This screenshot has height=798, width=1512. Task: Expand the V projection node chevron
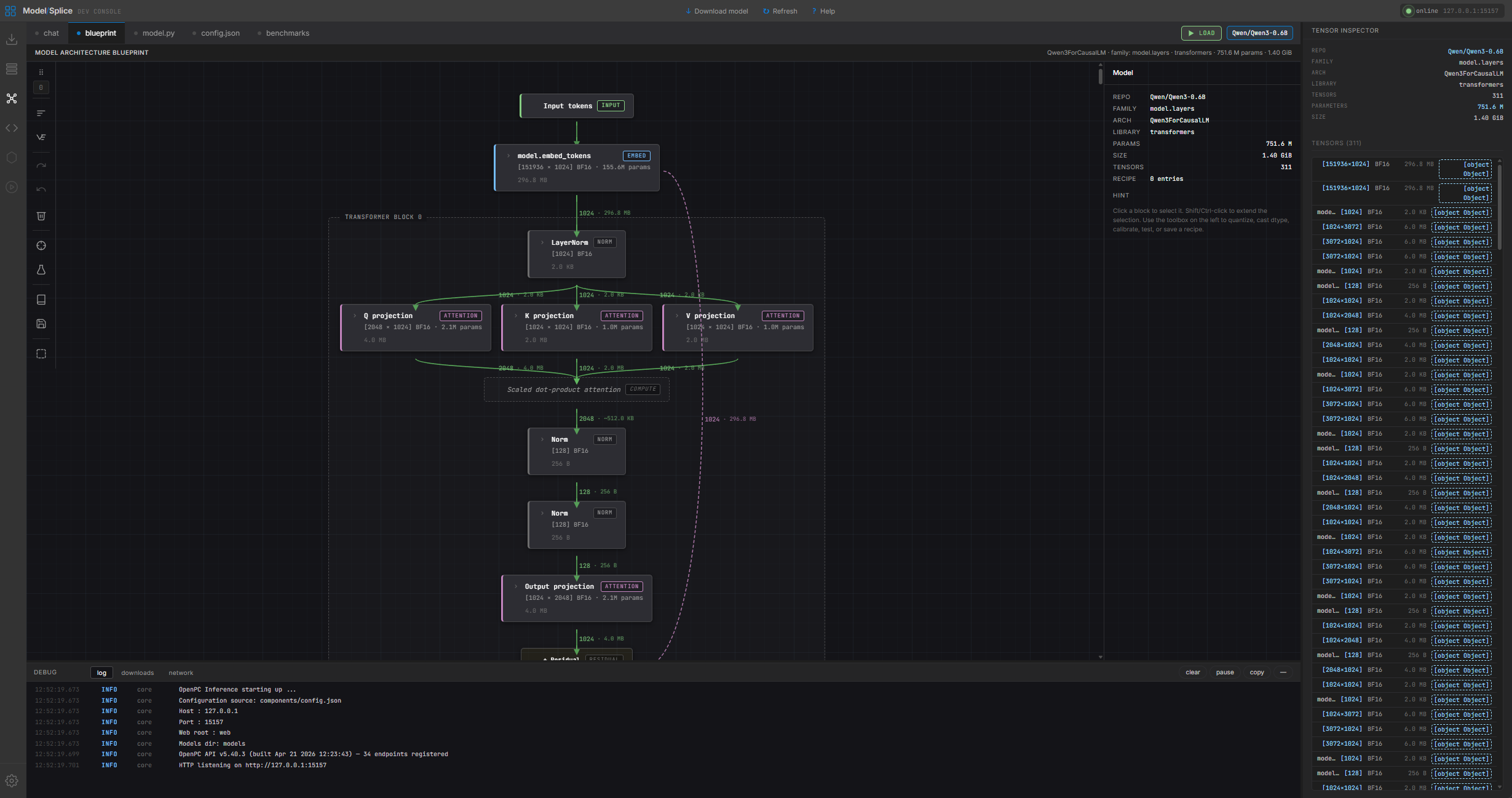[677, 316]
